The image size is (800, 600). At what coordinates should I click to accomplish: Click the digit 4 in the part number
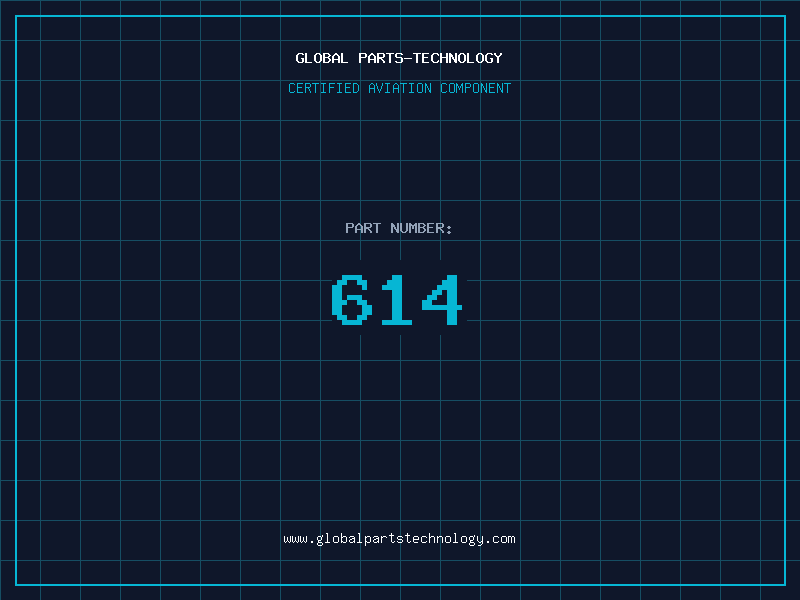pyautogui.click(x=442, y=300)
